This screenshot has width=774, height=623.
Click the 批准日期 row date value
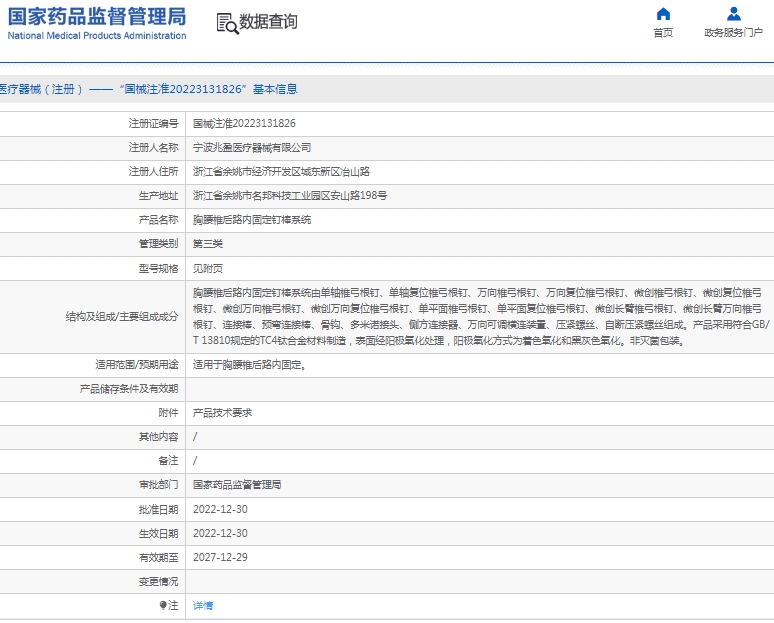click(x=220, y=509)
